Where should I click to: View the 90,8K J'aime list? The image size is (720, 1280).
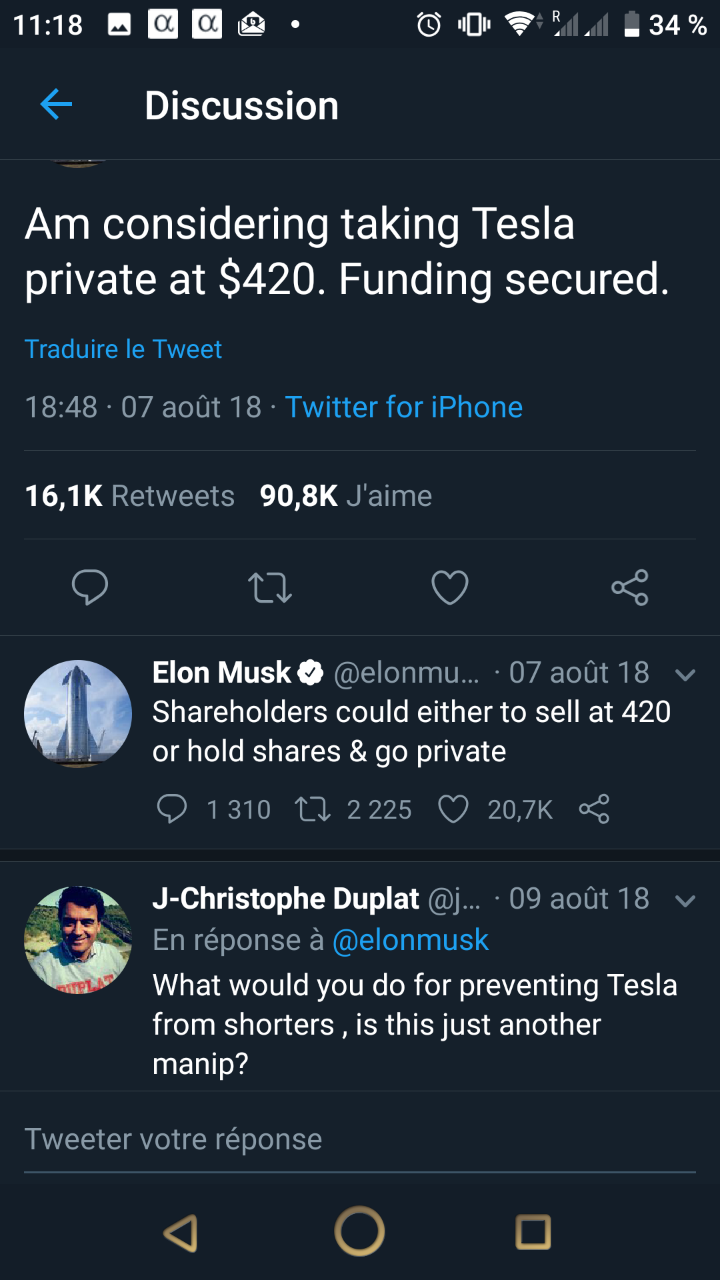pyautogui.click(x=346, y=496)
